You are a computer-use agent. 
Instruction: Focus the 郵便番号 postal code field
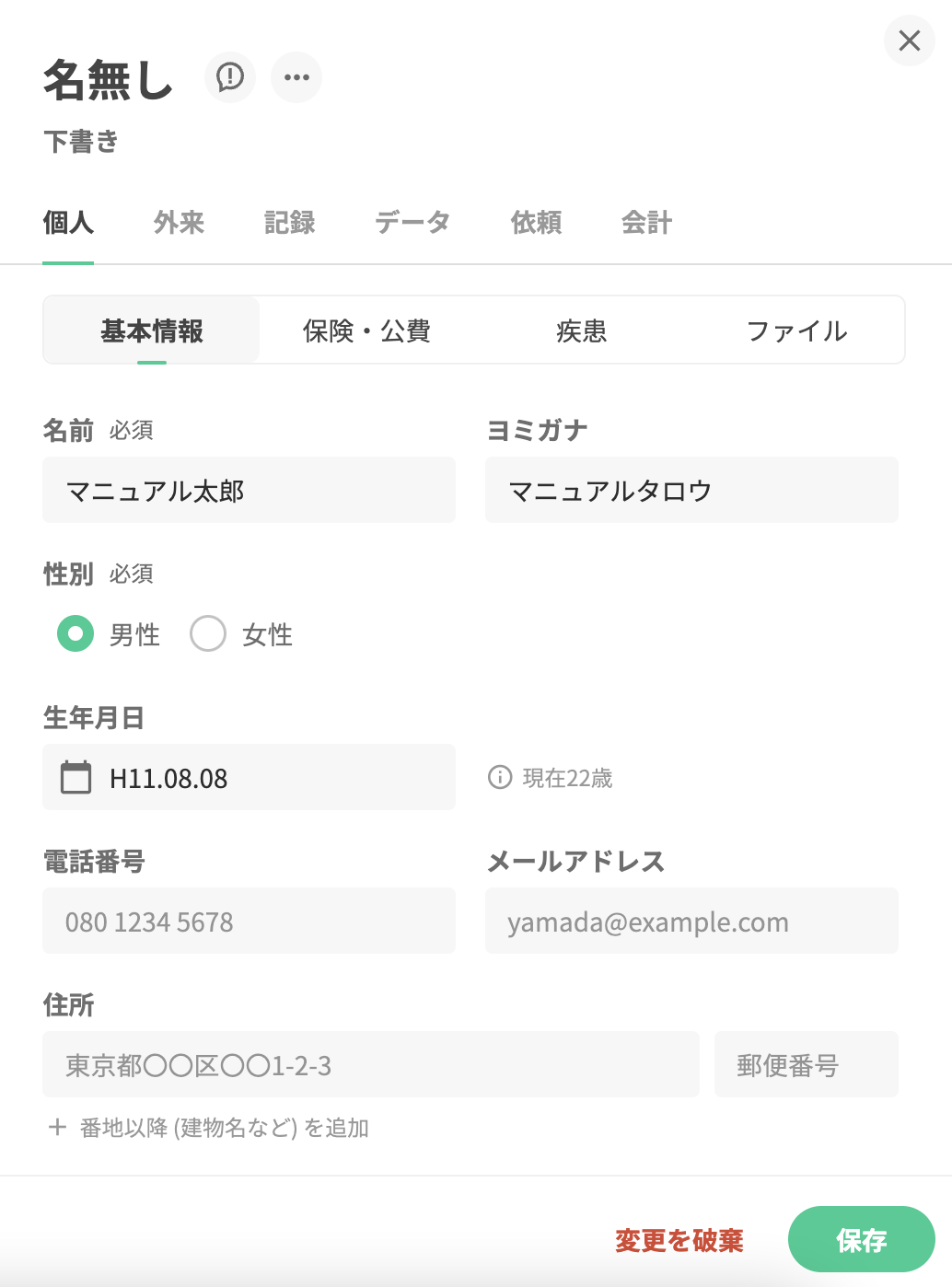pyautogui.click(x=806, y=1065)
